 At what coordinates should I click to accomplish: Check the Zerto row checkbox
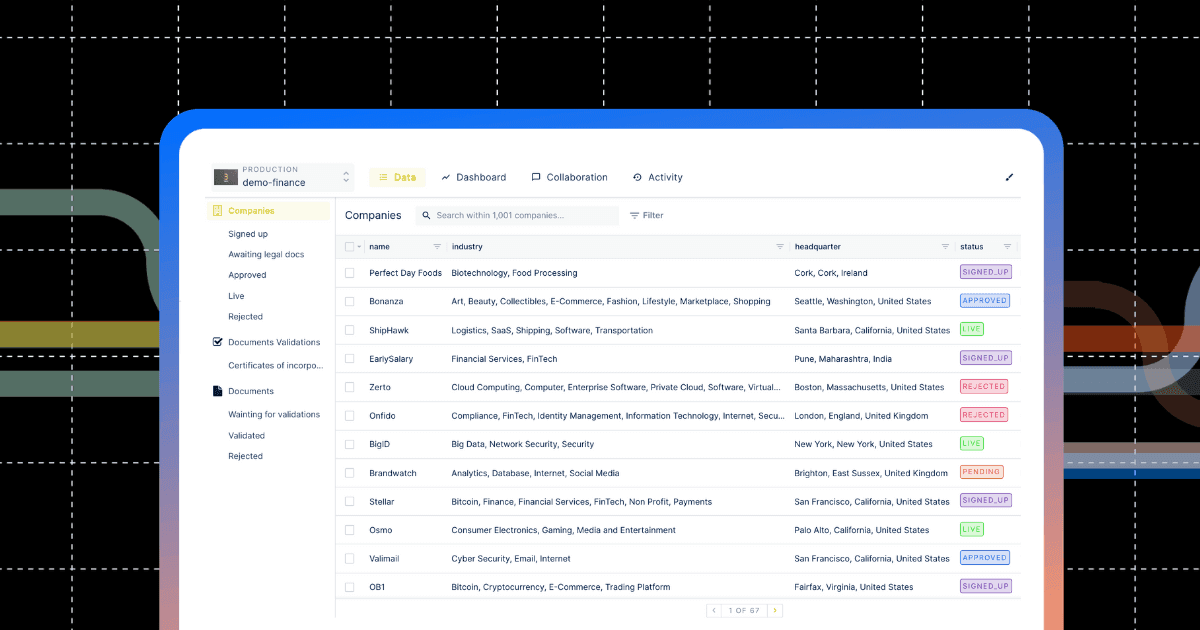pos(350,387)
